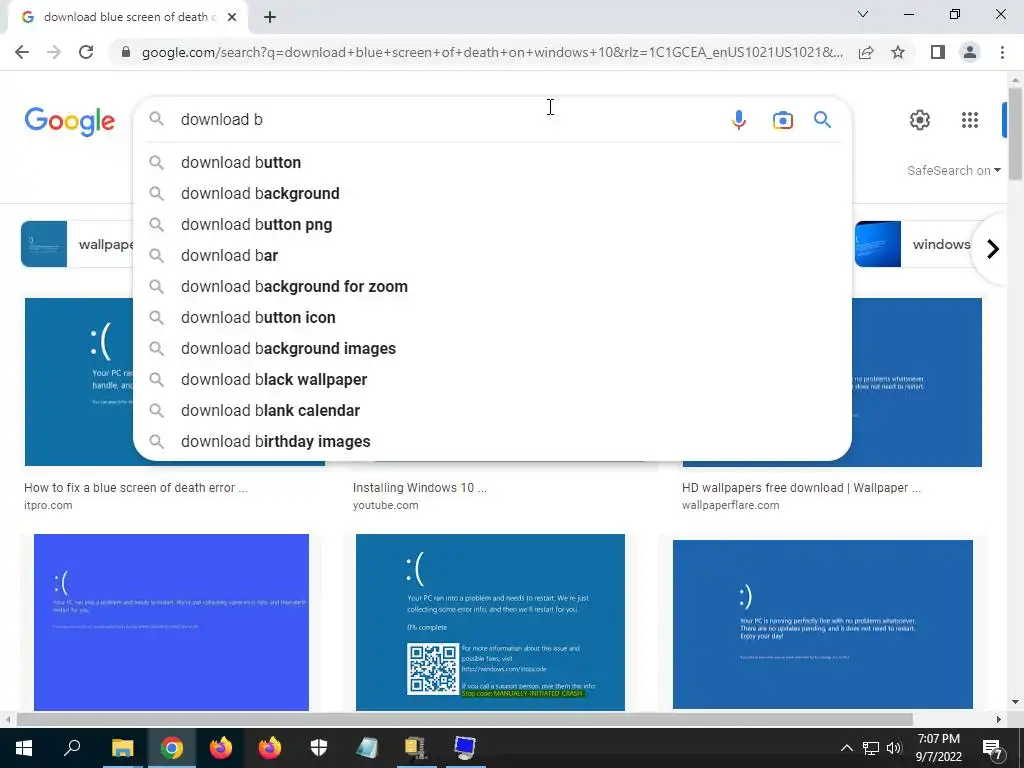Close the 'download blue screen of death' tab
The height and width of the screenshot is (768, 1024).
point(232,17)
